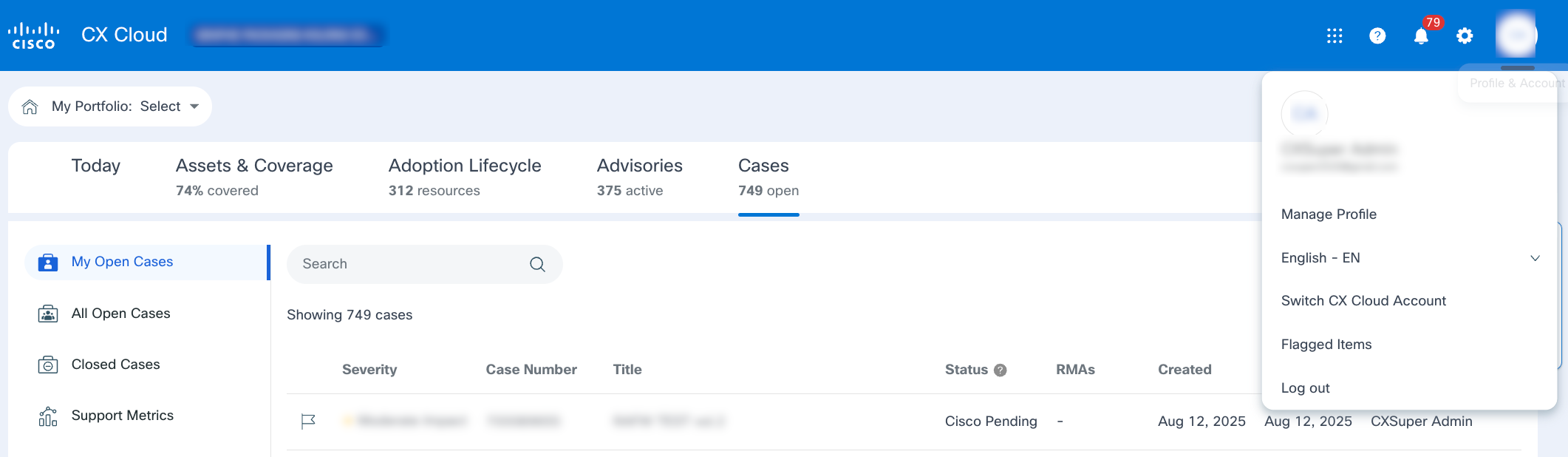Click the home icon beside My Portfolio

point(30,106)
